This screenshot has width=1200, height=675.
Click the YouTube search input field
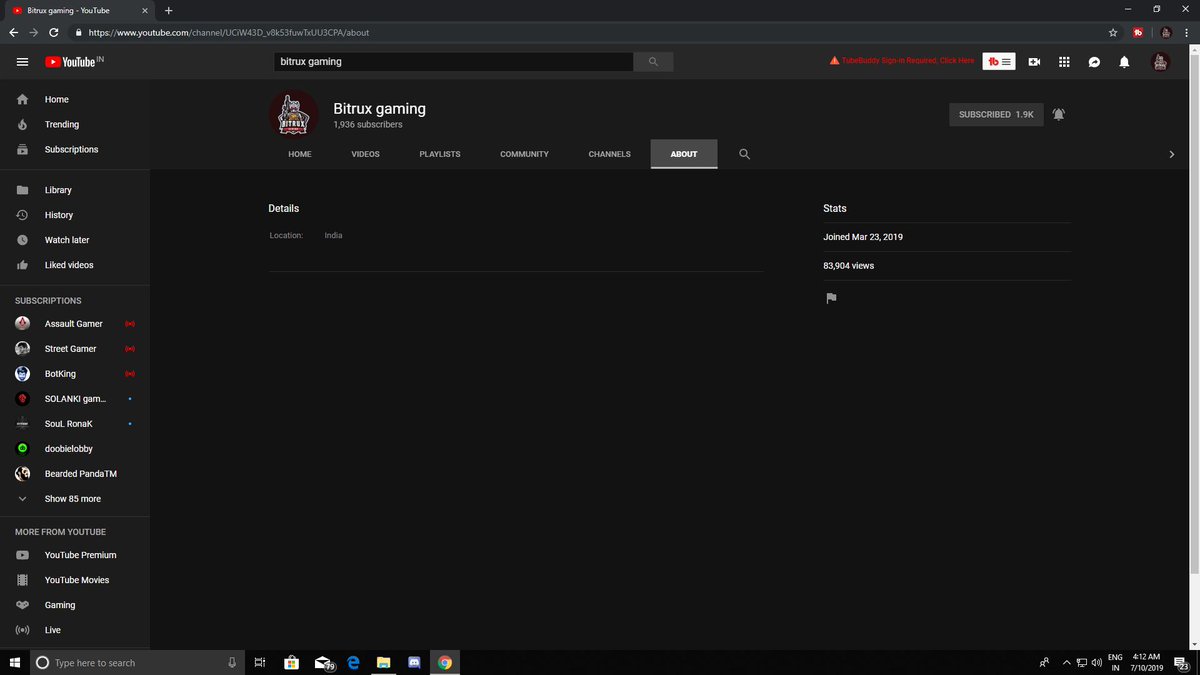coord(454,62)
